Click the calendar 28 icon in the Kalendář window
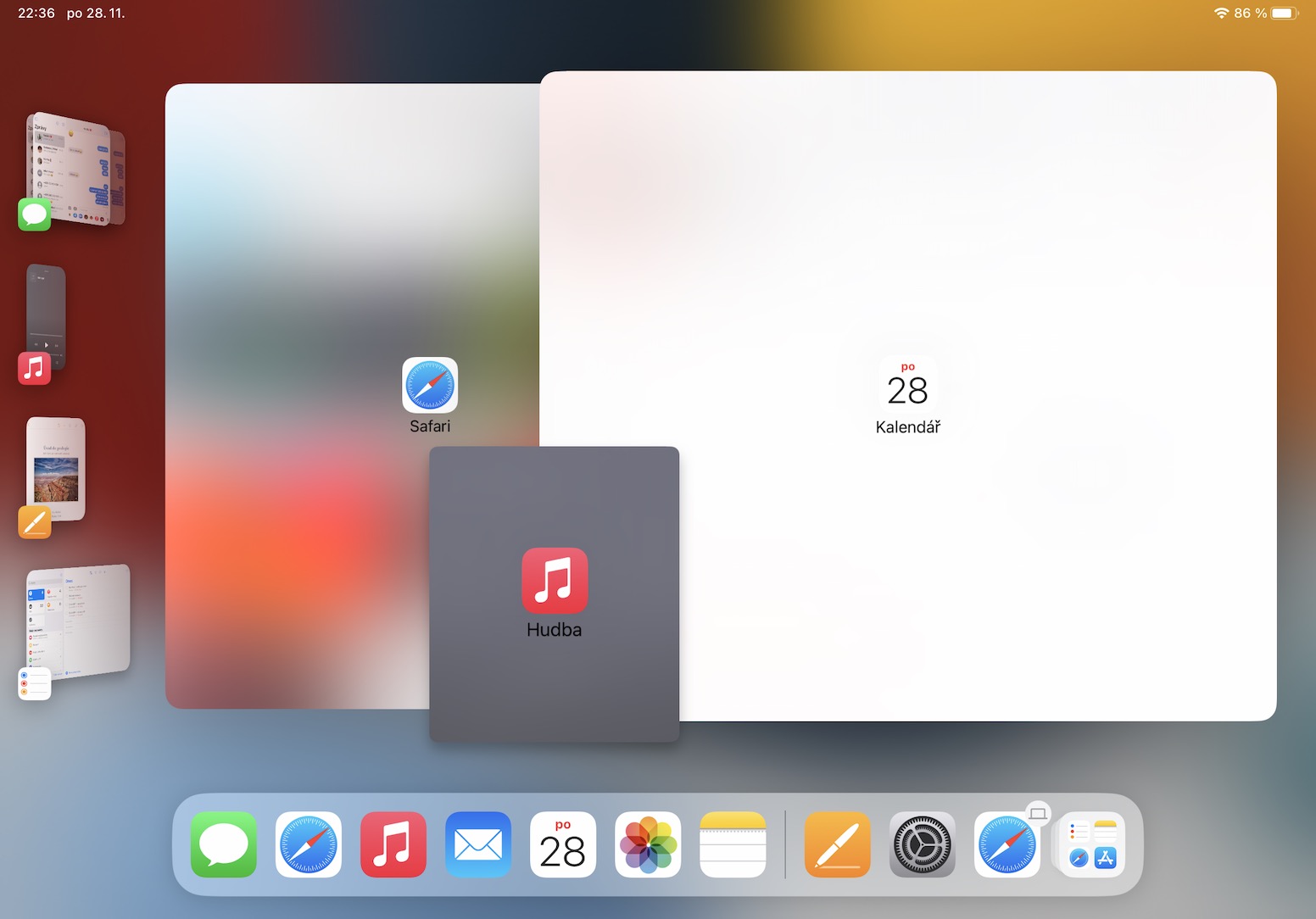This screenshot has height=919, width=1316. coord(907,385)
